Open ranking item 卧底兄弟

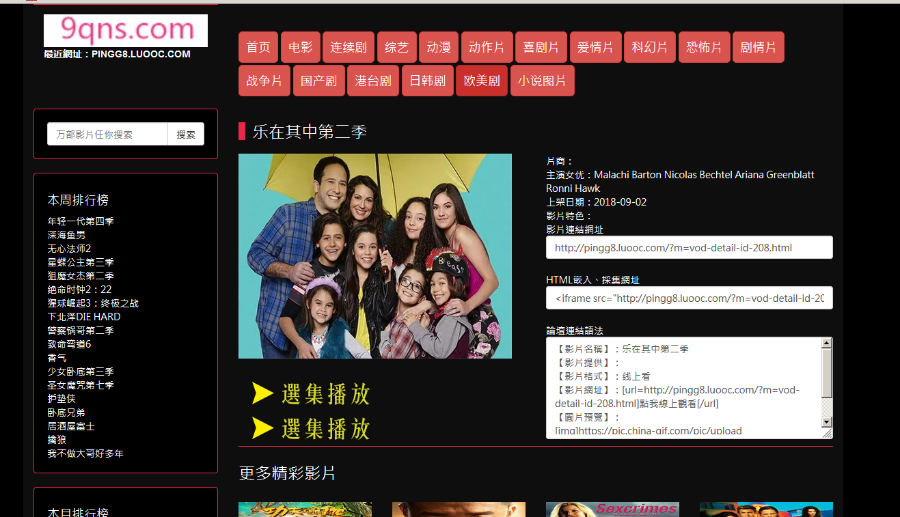tap(66, 413)
